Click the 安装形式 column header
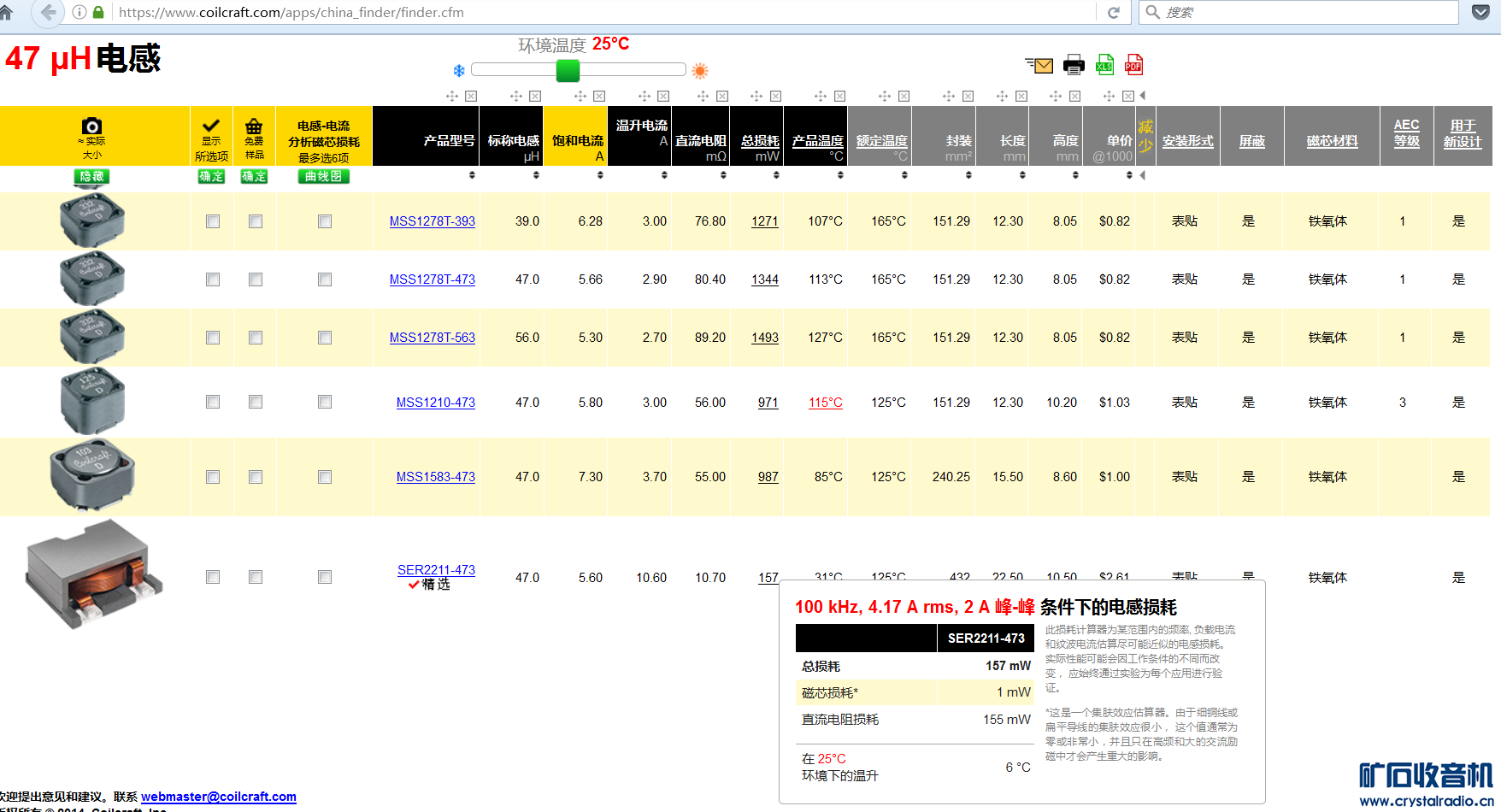The width and height of the screenshot is (1501, 812). coord(1187,141)
